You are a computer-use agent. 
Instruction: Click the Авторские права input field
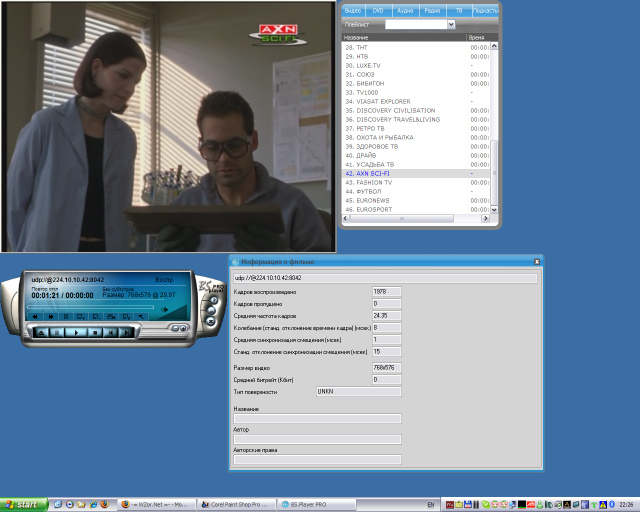pyautogui.click(x=317, y=460)
